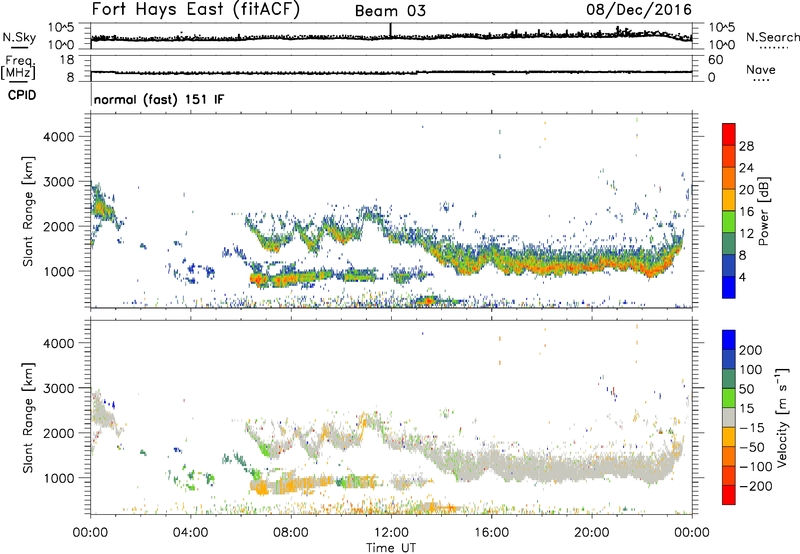Screen dimensions: 800x554
Task: Click the 'Fort Hays East (fitACF)' title
Action: (x=196, y=10)
